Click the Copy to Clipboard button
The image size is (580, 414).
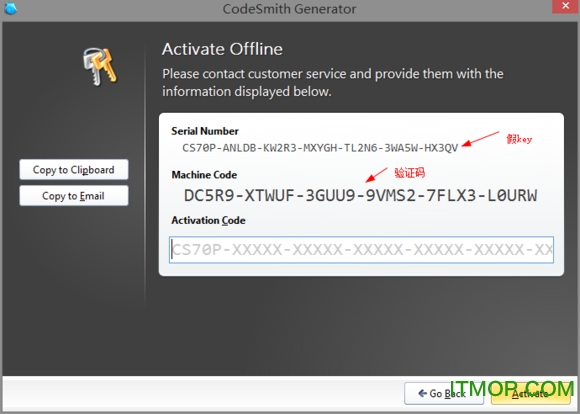coord(74,169)
